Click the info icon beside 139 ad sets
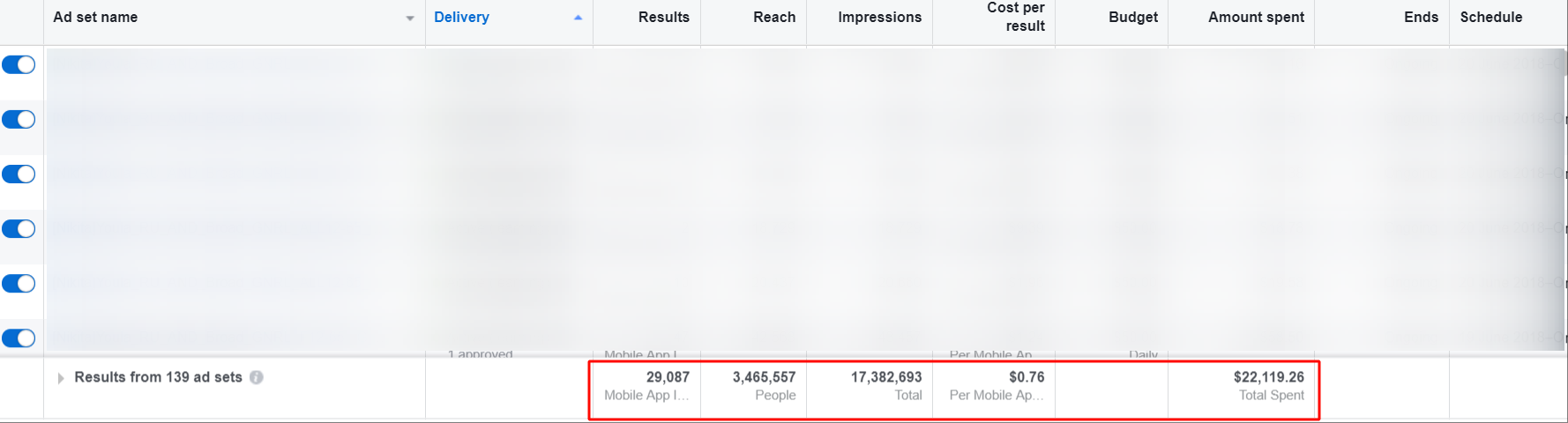The width and height of the screenshot is (1568, 423). point(257,377)
